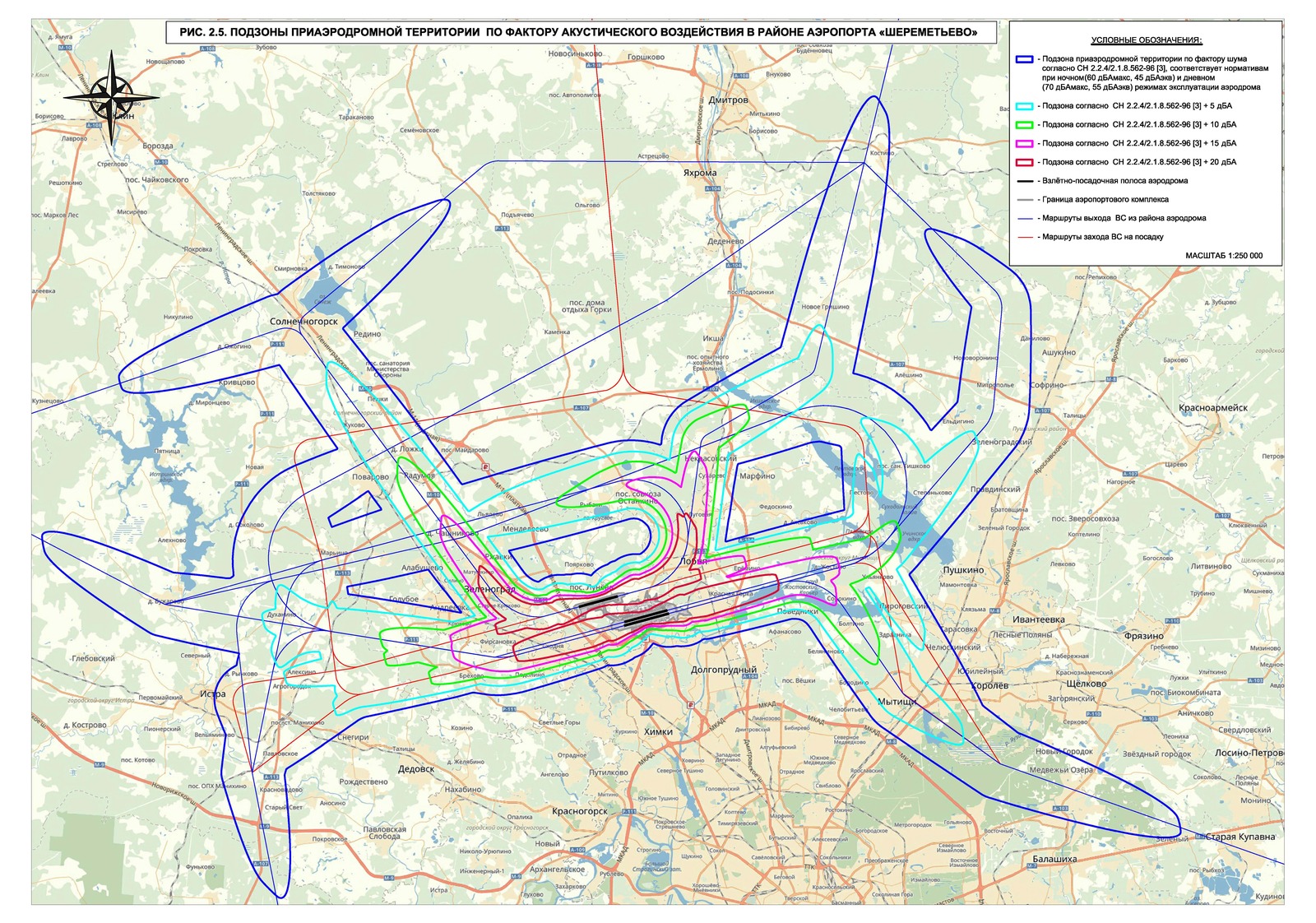Click the УСЛОВНЫЕ ОБОЗНАЧЕНИЯ legend heading

click(1146, 40)
